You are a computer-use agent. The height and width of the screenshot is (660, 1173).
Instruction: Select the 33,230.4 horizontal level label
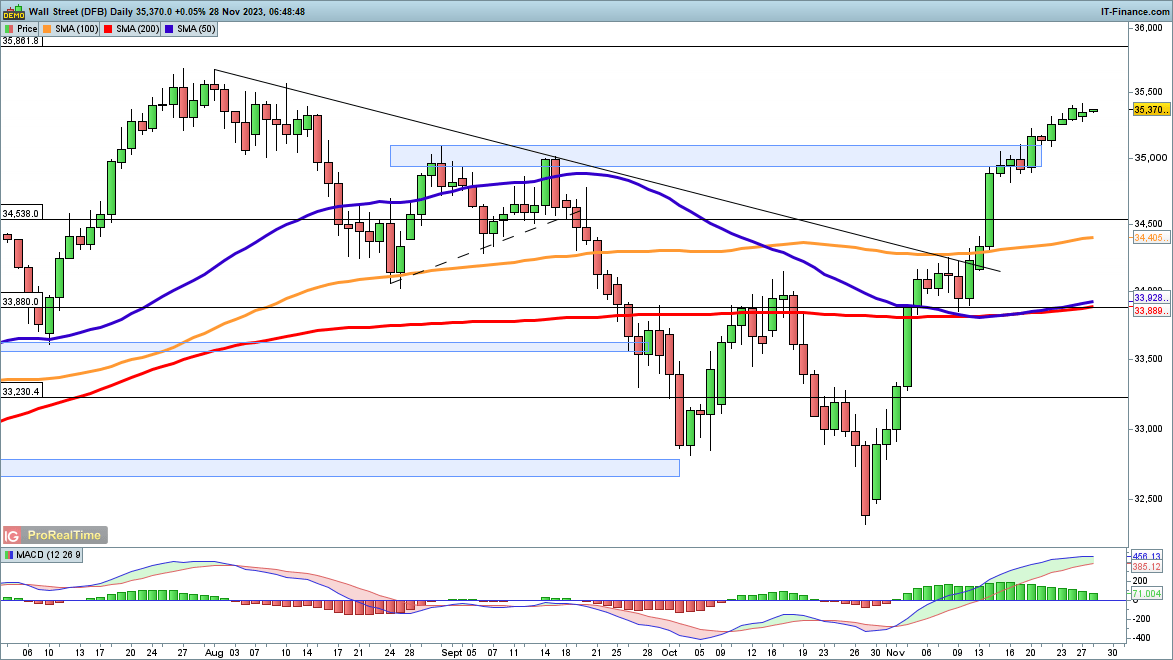click(21, 392)
